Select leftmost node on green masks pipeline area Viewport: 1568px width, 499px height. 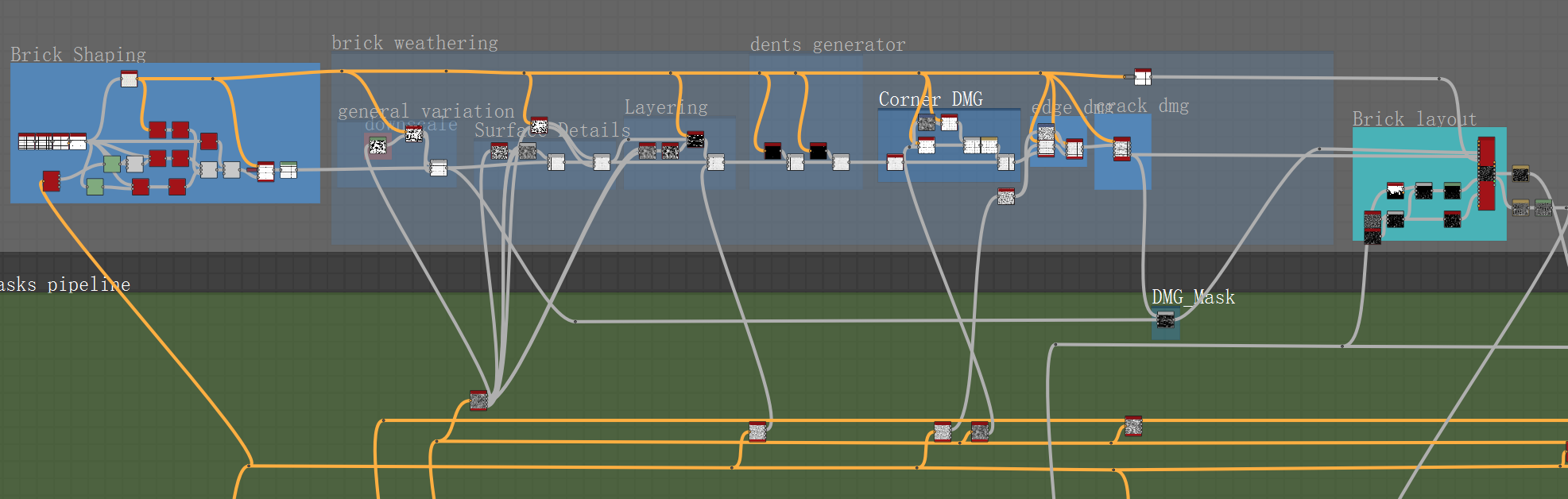(x=479, y=400)
